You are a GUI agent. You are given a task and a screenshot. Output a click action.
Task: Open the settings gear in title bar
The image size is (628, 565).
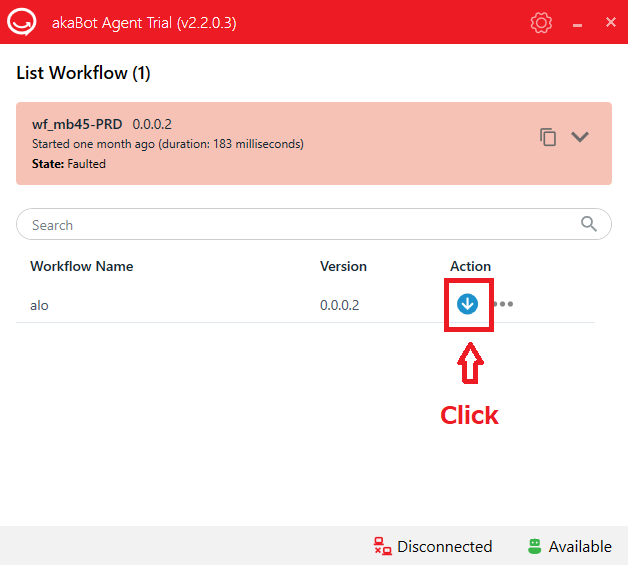click(541, 22)
